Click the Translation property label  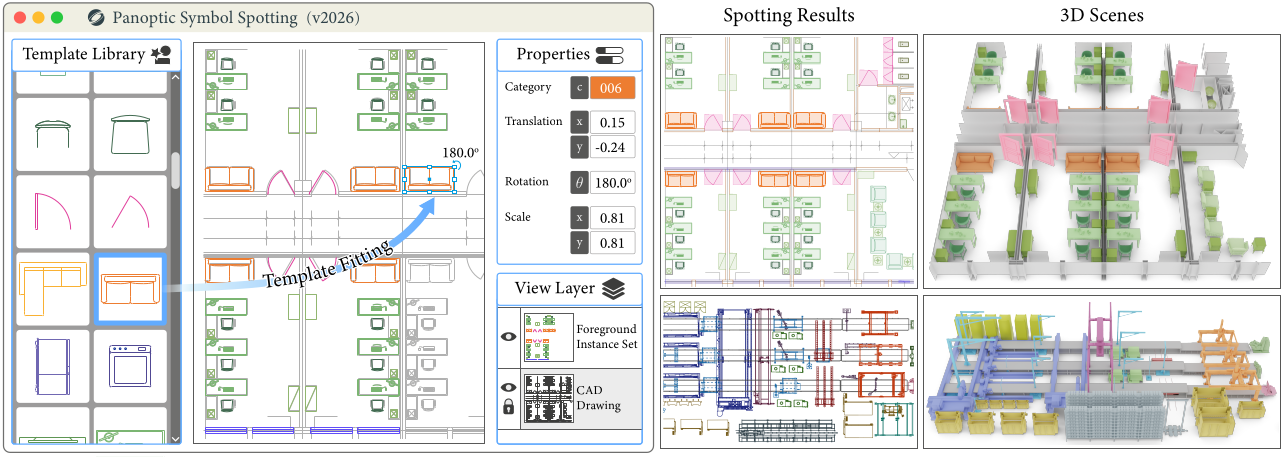534,121
